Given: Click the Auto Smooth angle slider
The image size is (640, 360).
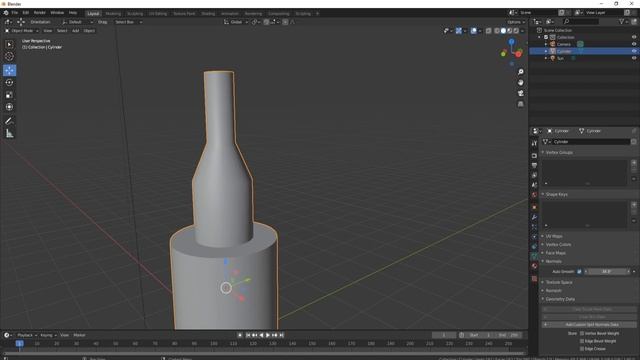Looking at the screenshot, I should point(607,271).
